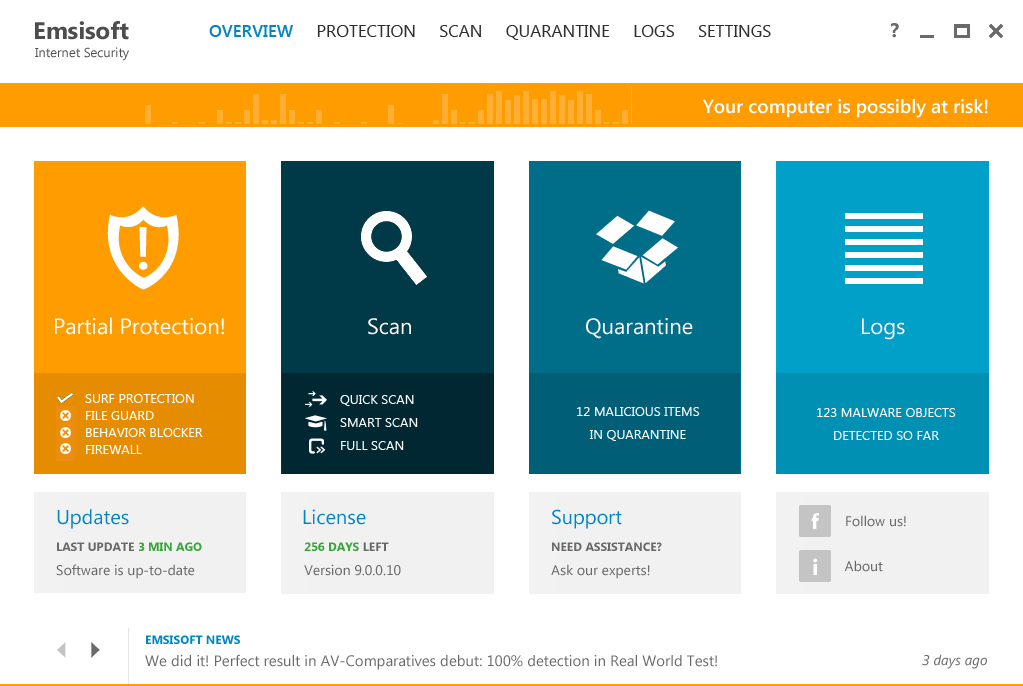Viewport: 1023px width, 686px height.
Task: Show the next Emsisoft news item
Action: (x=95, y=649)
